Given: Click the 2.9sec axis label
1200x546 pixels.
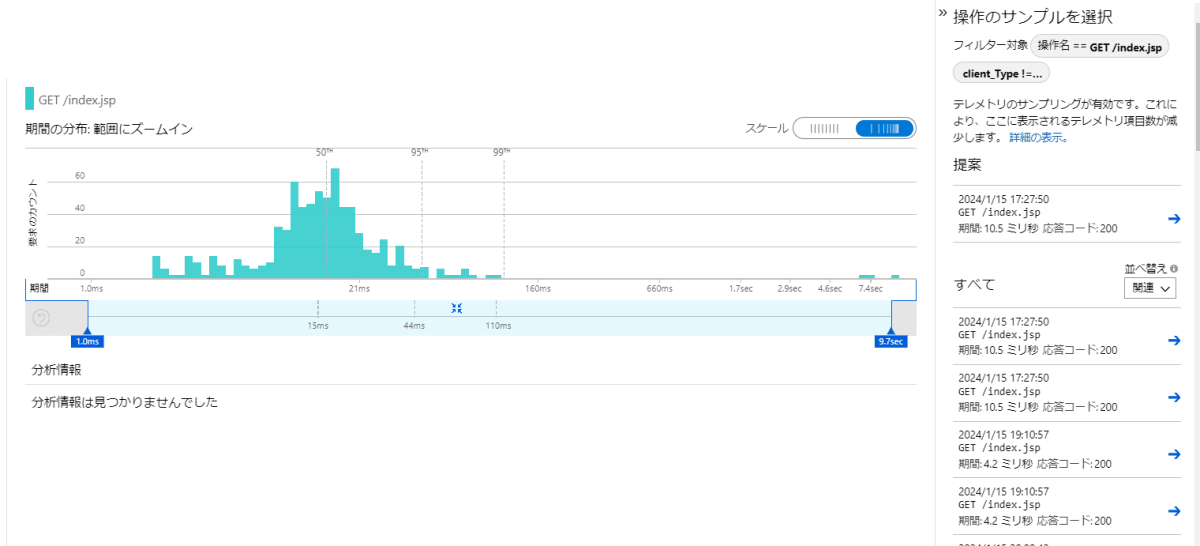Looking at the screenshot, I should (x=789, y=288).
